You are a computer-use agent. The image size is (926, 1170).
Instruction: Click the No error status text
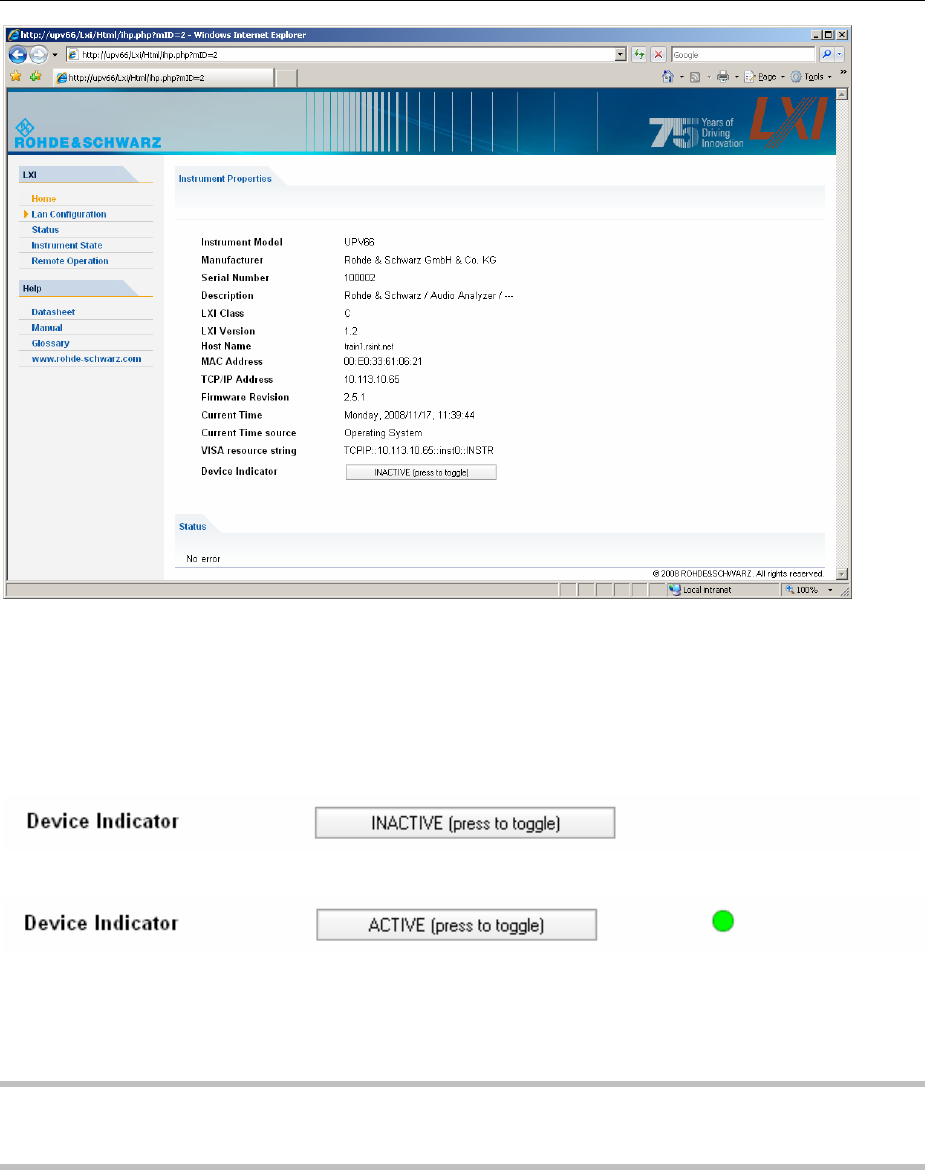(x=203, y=559)
